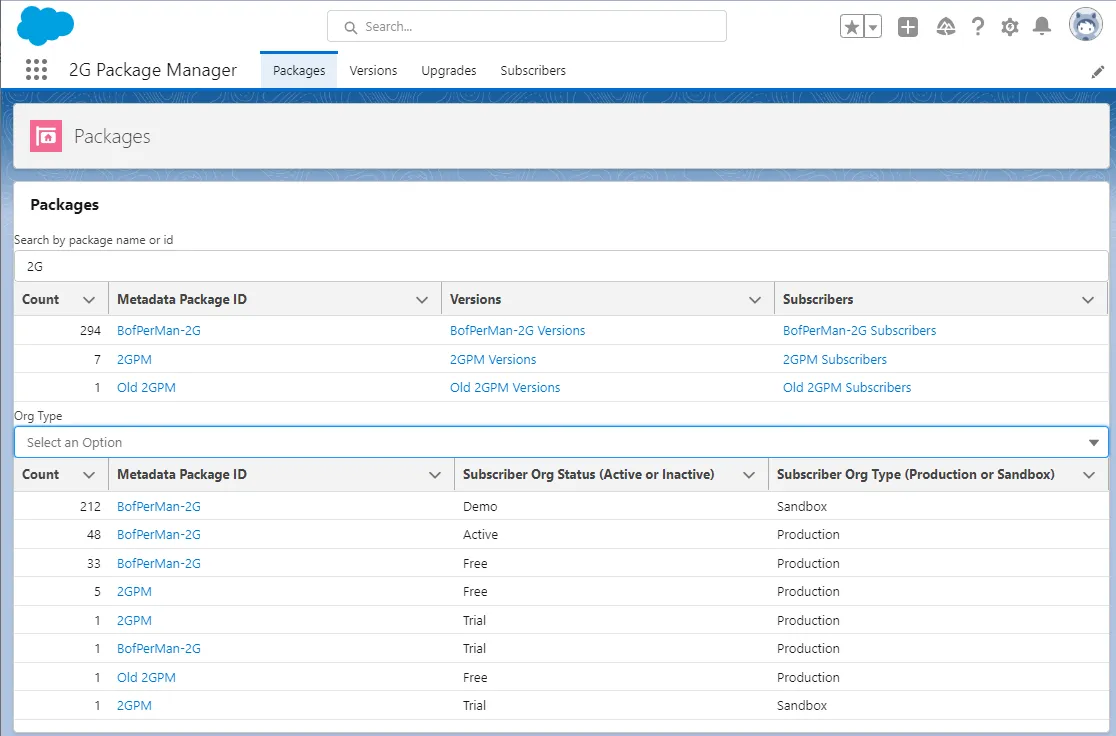Open the notifications bell
The width and height of the screenshot is (1116, 736).
coord(1041,27)
